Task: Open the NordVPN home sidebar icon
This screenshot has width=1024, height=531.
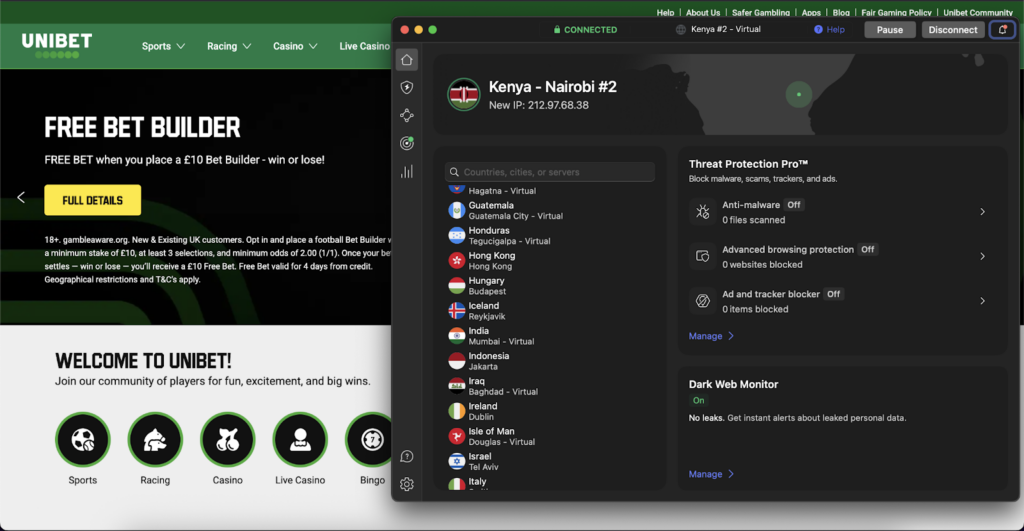Action: 407,60
